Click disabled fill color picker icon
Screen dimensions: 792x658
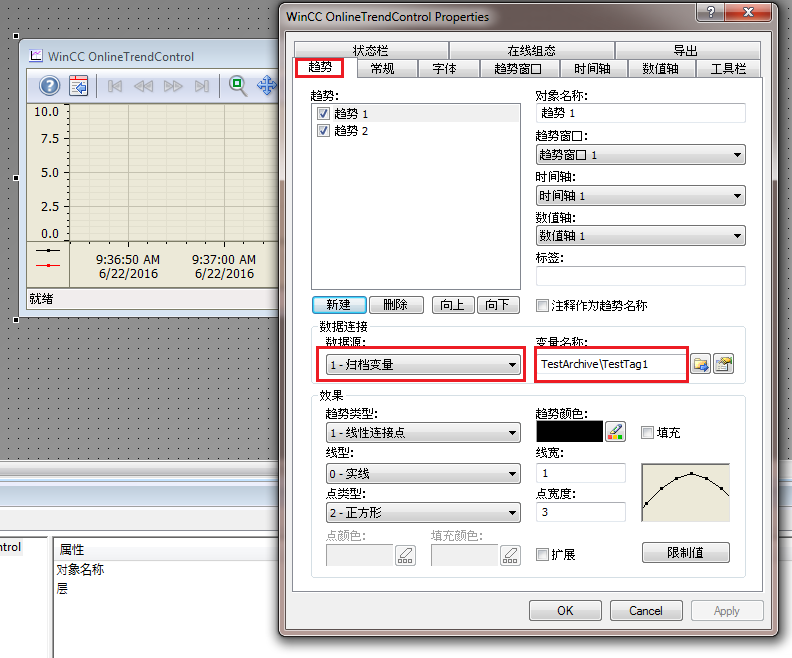(510, 555)
